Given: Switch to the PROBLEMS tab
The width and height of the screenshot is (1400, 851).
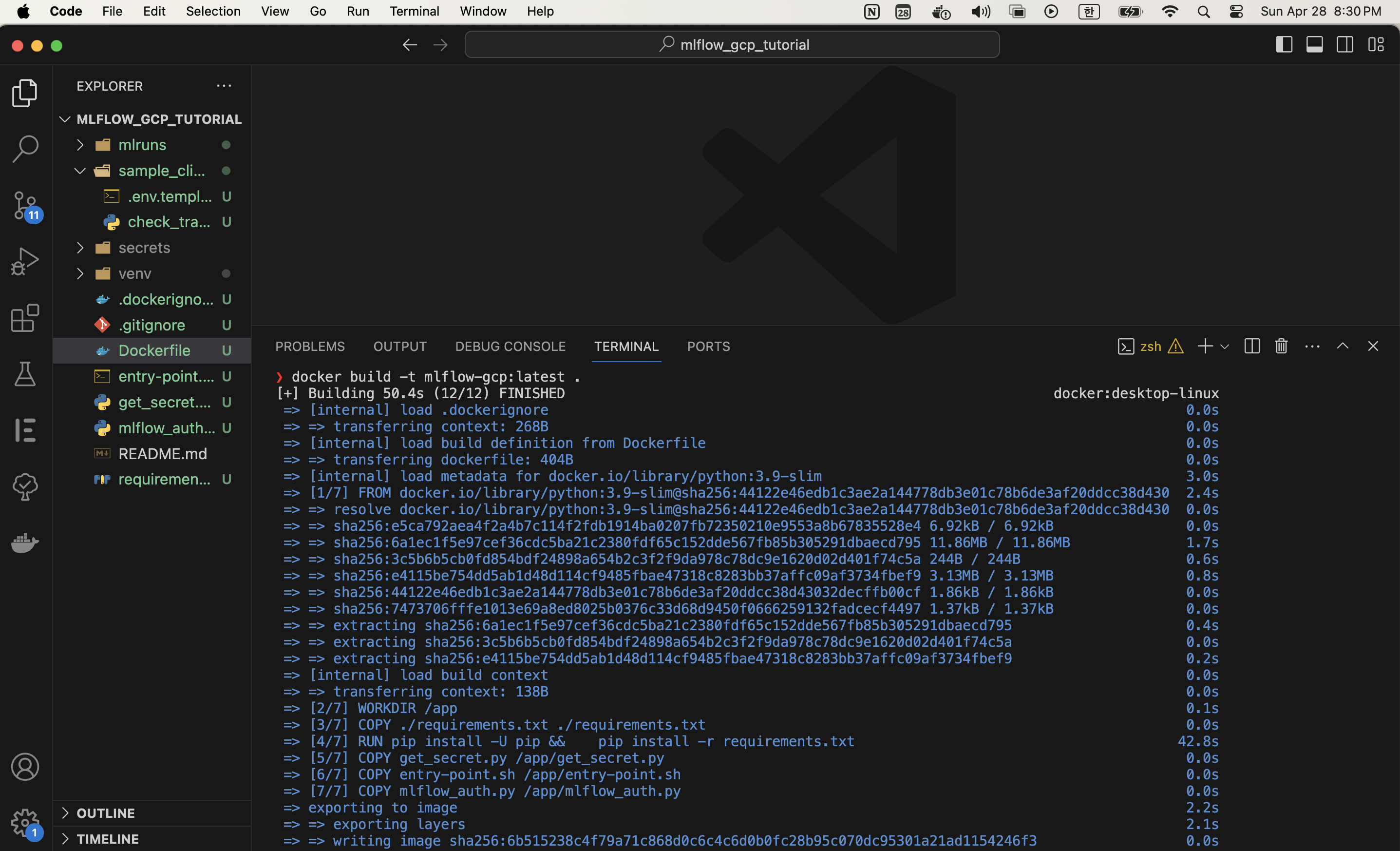Looking at the screenshot, I should (x=310, y=346).
